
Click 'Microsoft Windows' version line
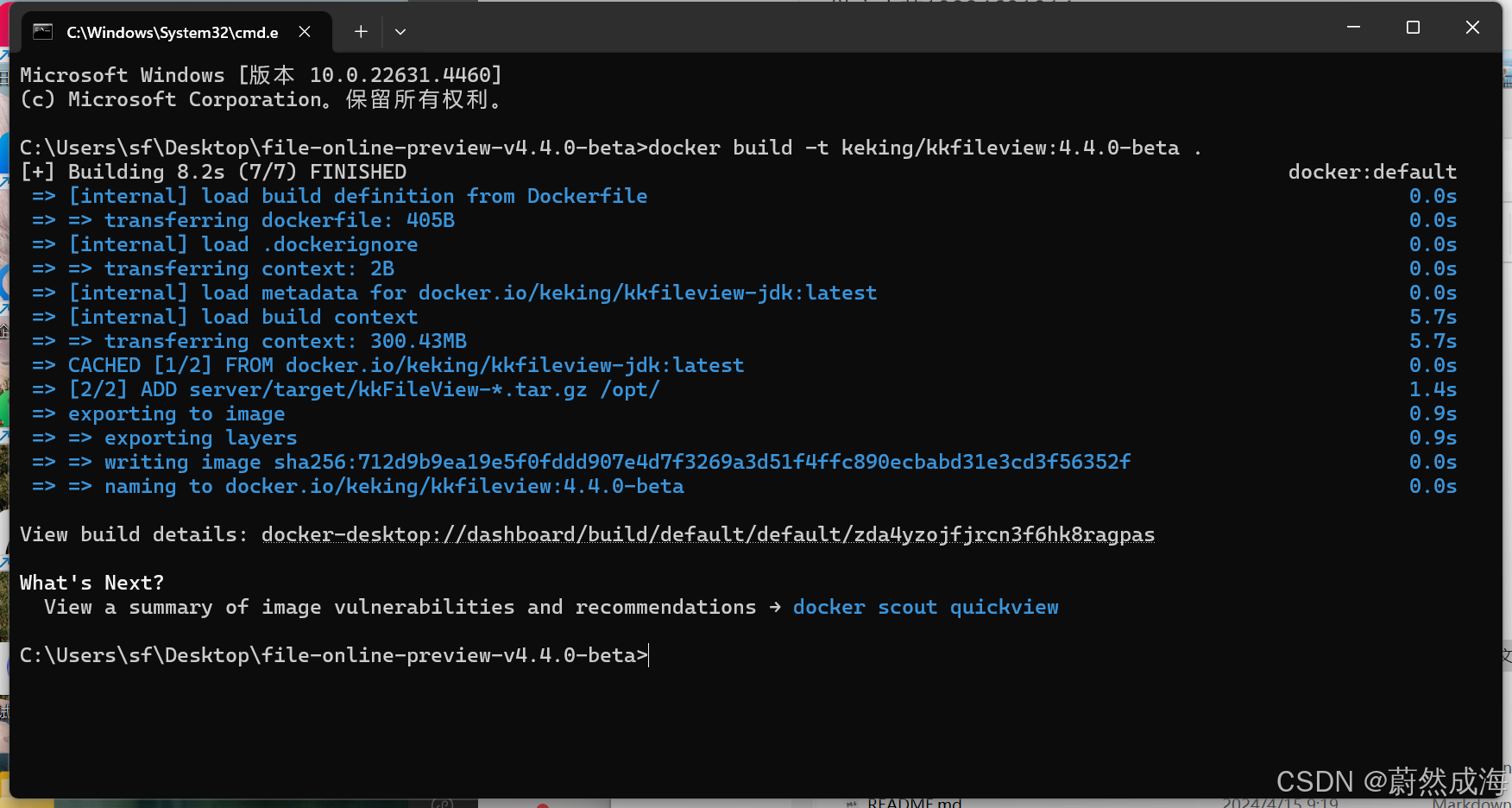click(261, 75)
